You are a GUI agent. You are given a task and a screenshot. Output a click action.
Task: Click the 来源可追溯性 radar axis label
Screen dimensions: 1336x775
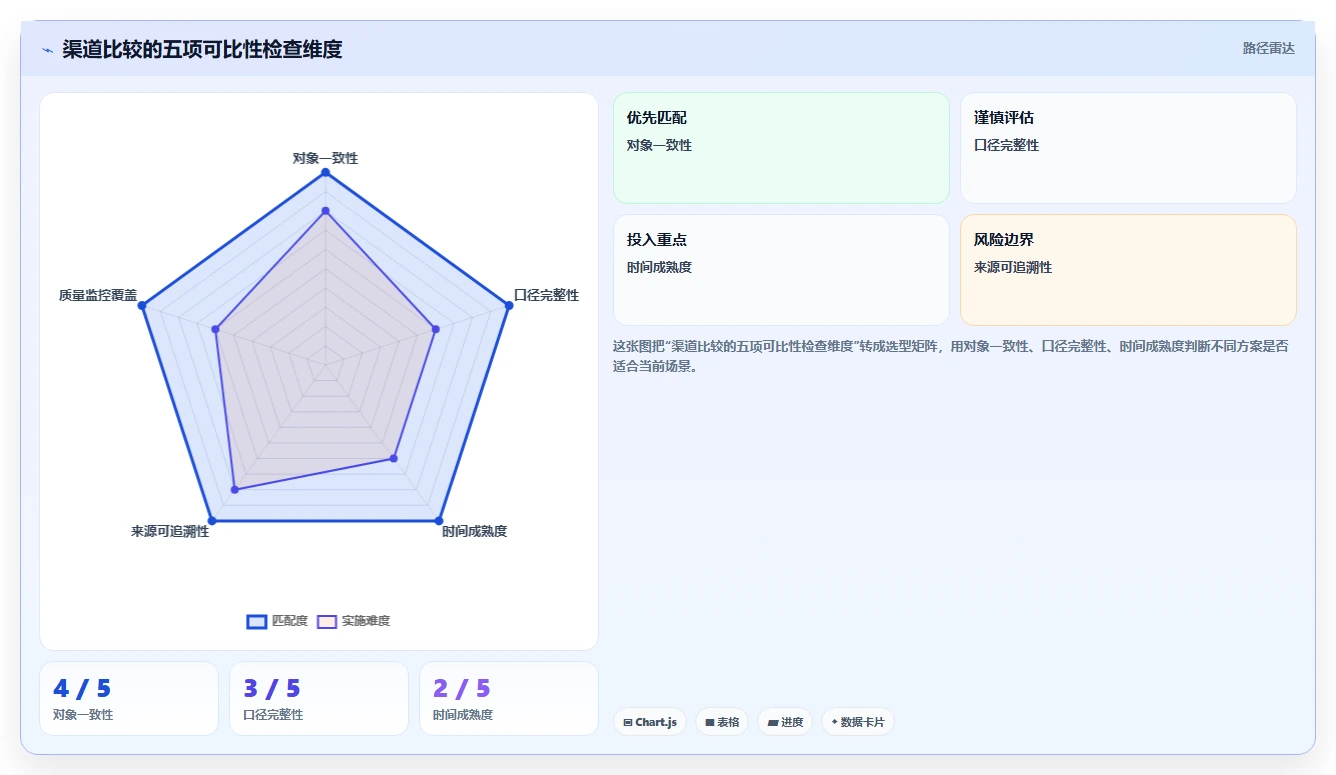(x=170, y=531)
